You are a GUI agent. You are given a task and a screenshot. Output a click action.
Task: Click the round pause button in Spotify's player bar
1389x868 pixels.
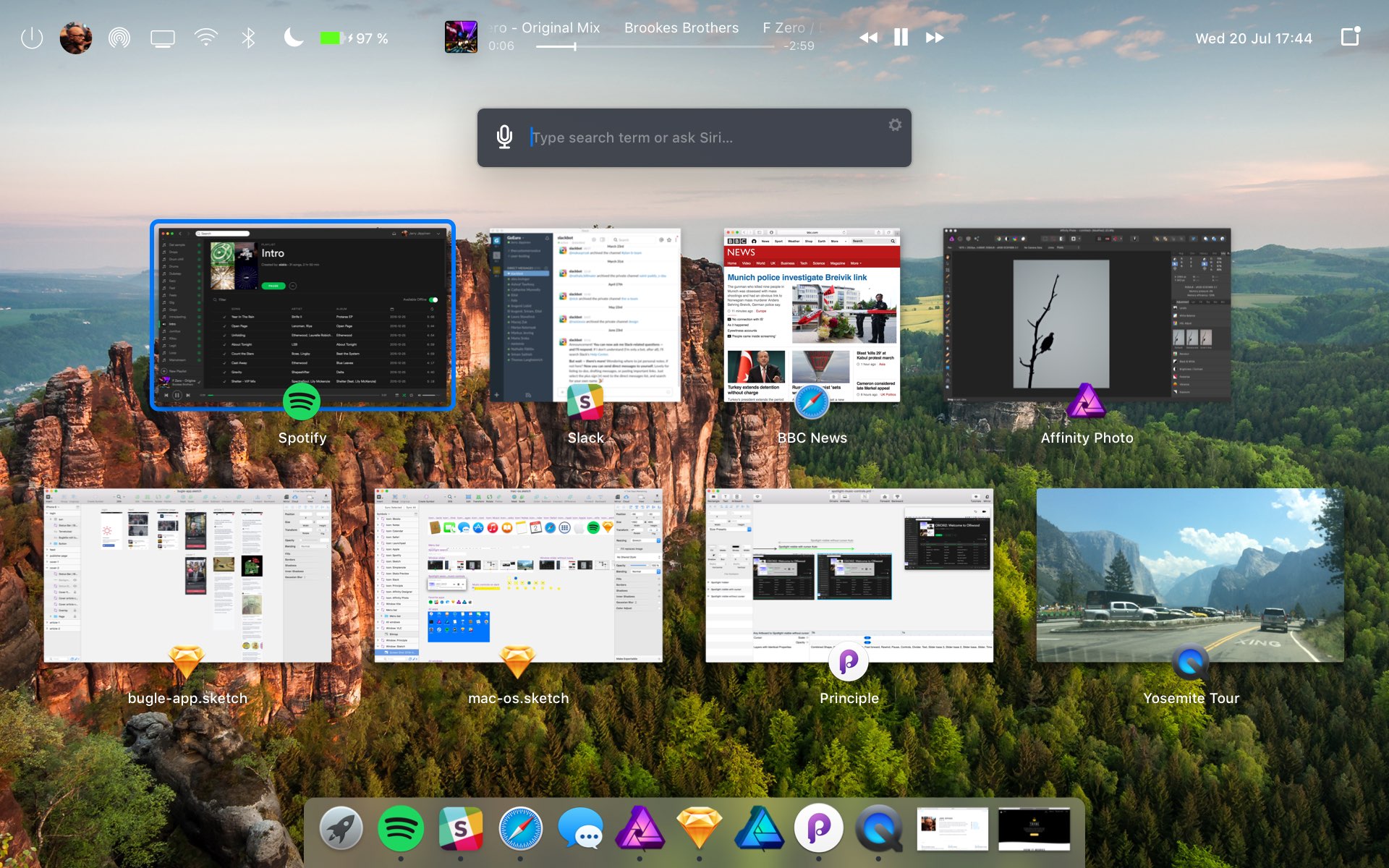177,395
